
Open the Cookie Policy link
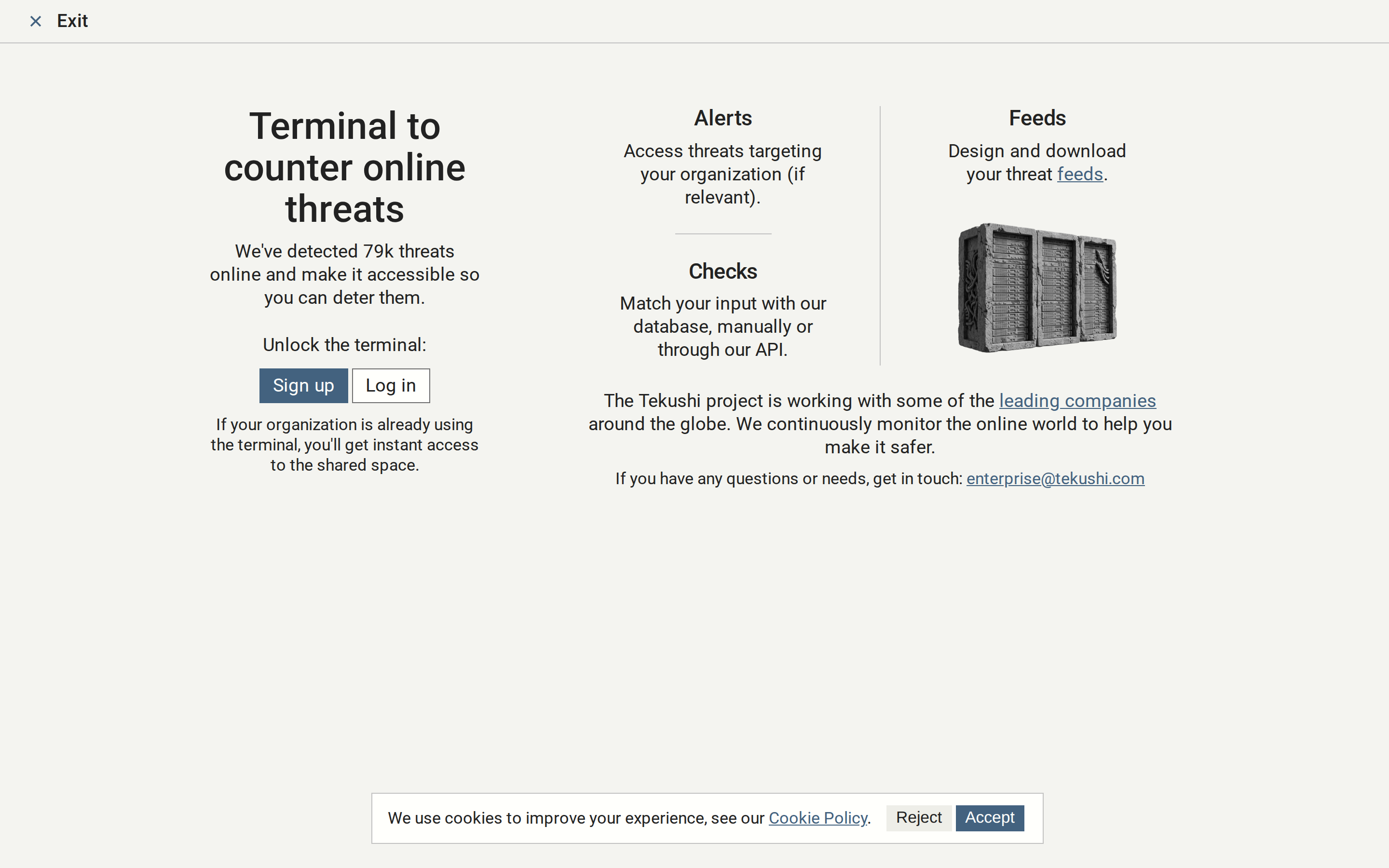tap(818, 818)
